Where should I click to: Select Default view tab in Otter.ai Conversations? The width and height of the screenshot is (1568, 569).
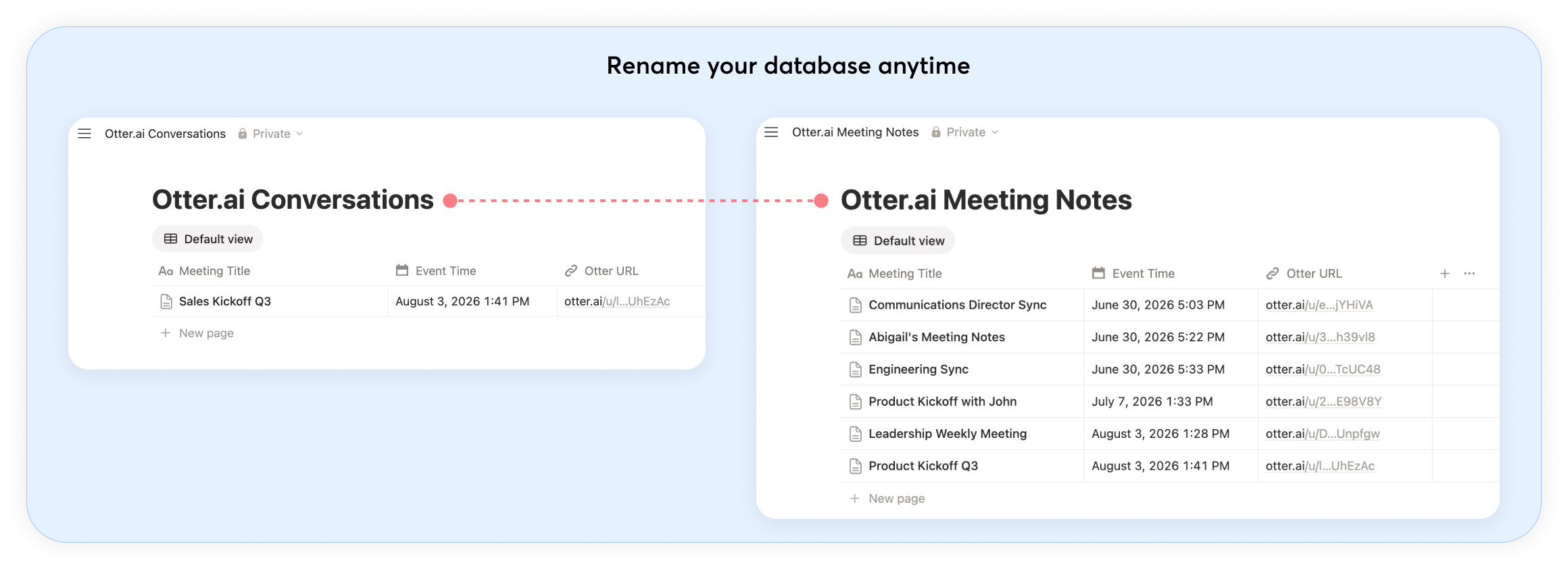pyautogui.click(x=207, y=239)
